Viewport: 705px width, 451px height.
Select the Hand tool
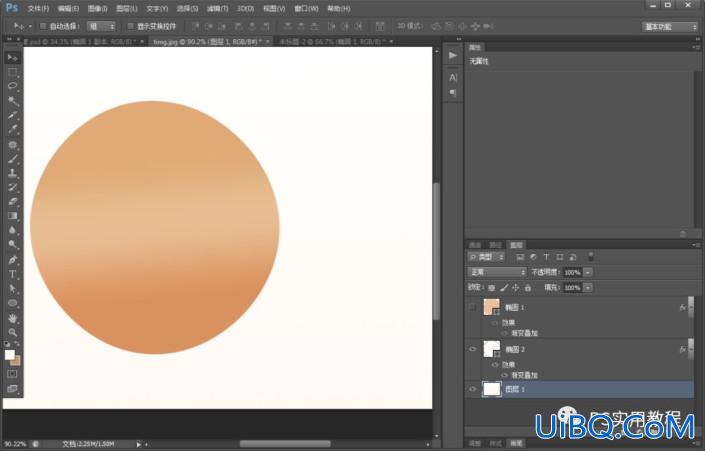[12, 318]
